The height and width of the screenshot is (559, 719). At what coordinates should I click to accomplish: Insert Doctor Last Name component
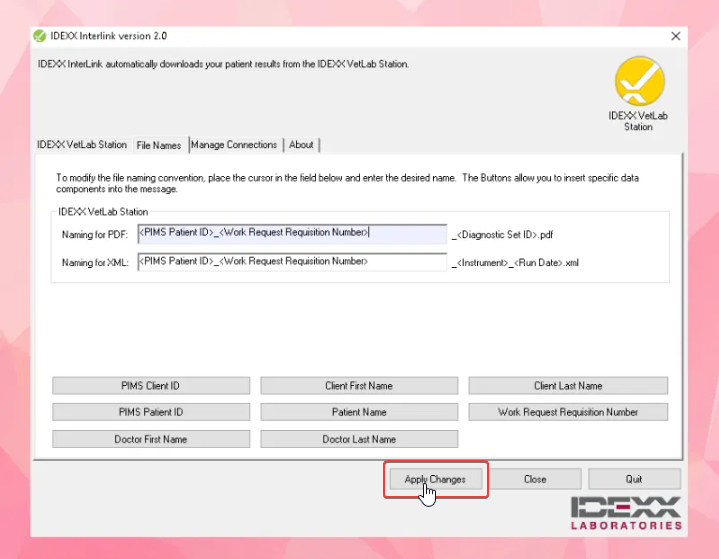359,439
